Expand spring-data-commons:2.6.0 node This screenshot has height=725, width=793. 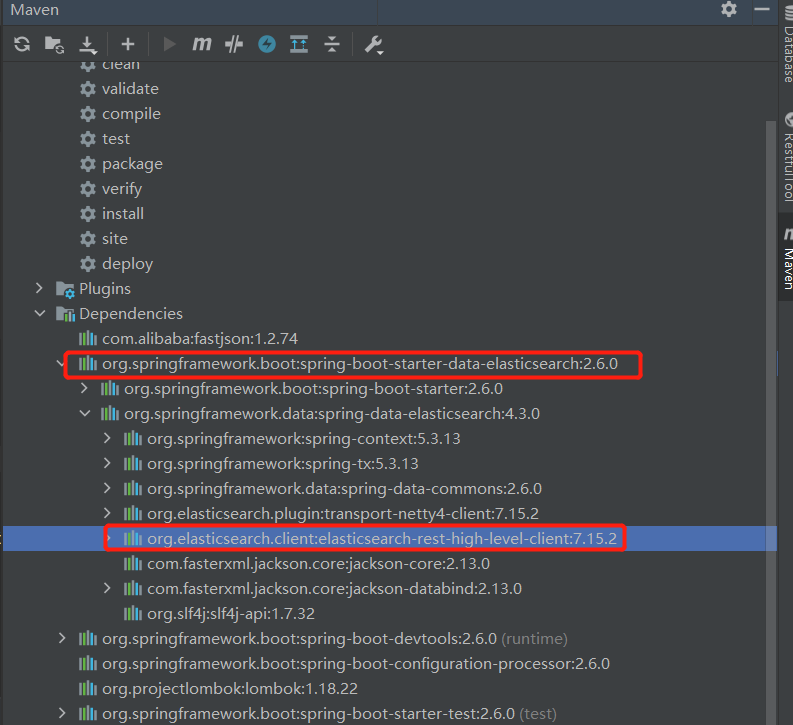point(107,488)
